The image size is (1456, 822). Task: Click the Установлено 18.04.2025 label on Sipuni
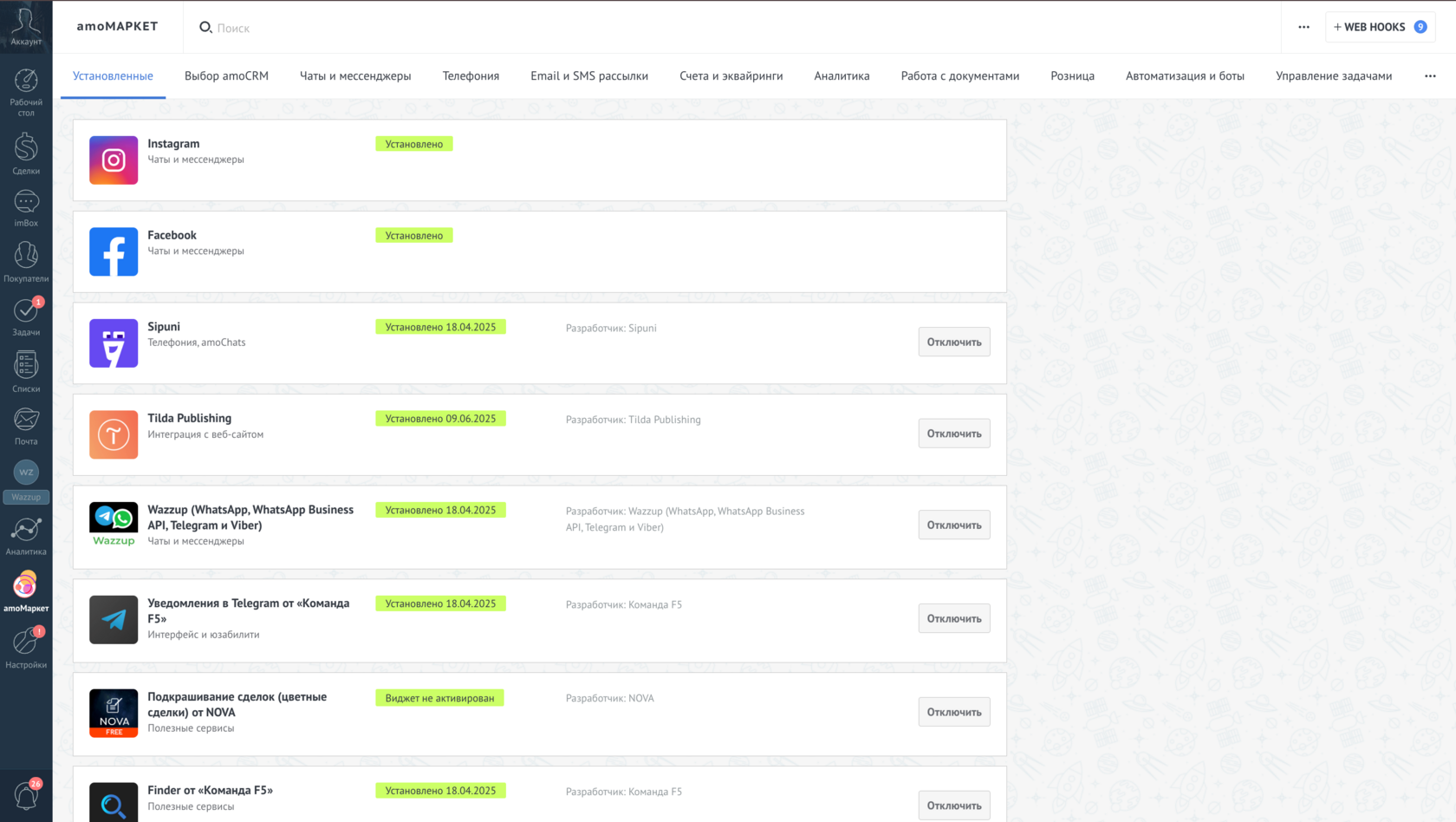[x=440, y=328]
